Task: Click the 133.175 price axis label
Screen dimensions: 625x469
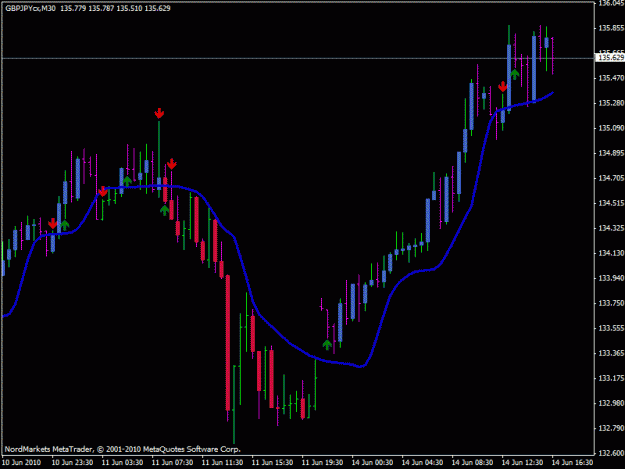Action: pyautogui.click(x=611, y=378)
